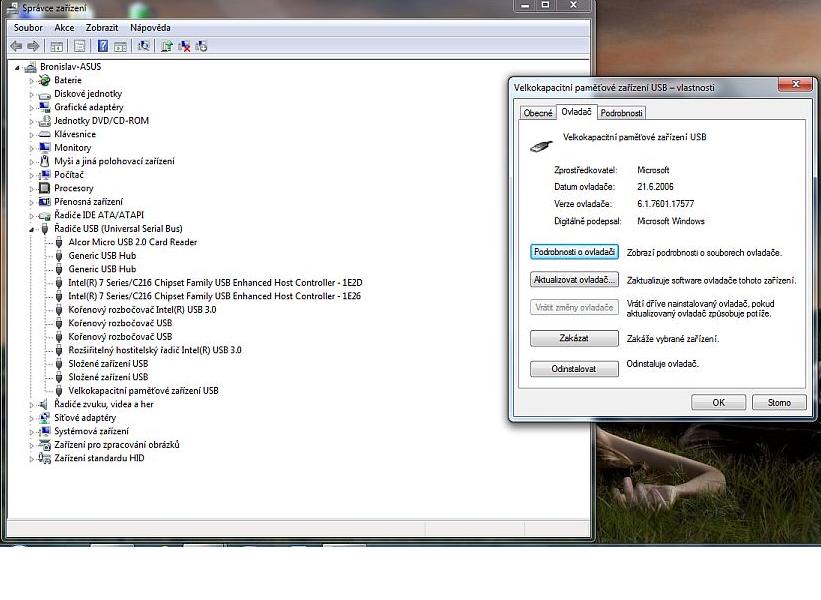Click the Jednotky DVD/CD-ROM drive icon

pyautogui.click(x=45, y=121)
